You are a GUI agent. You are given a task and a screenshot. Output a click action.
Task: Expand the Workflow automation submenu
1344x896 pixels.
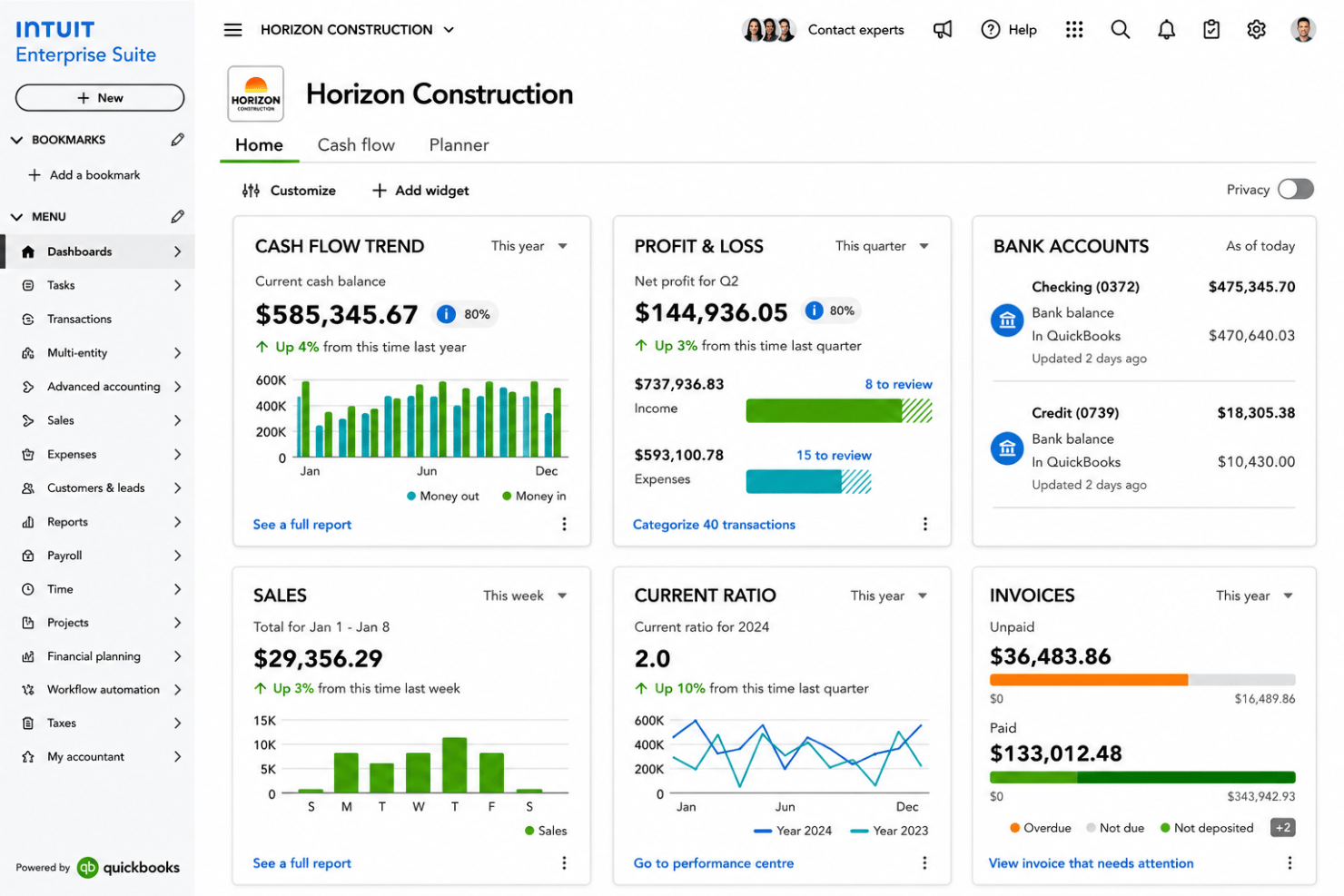point(177,690)
